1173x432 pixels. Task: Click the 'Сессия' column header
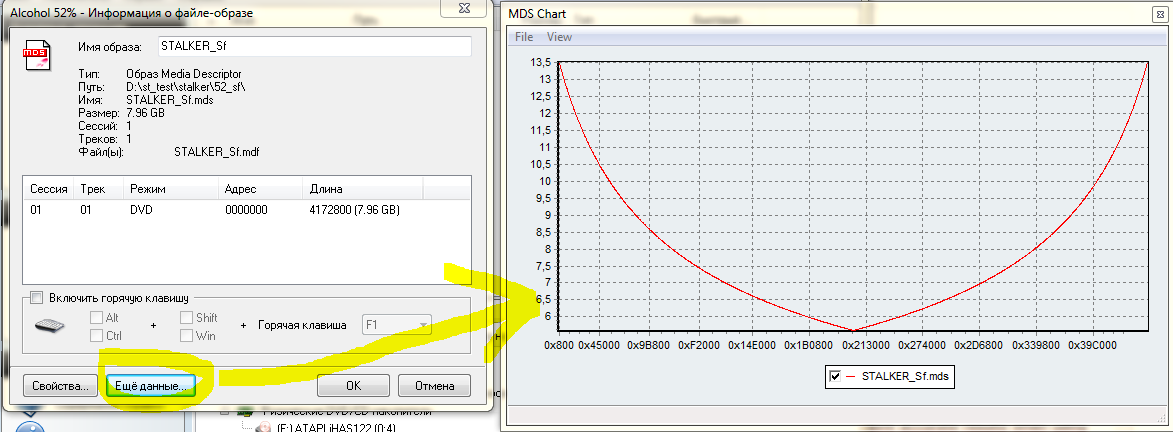click(x=49, y=189)
